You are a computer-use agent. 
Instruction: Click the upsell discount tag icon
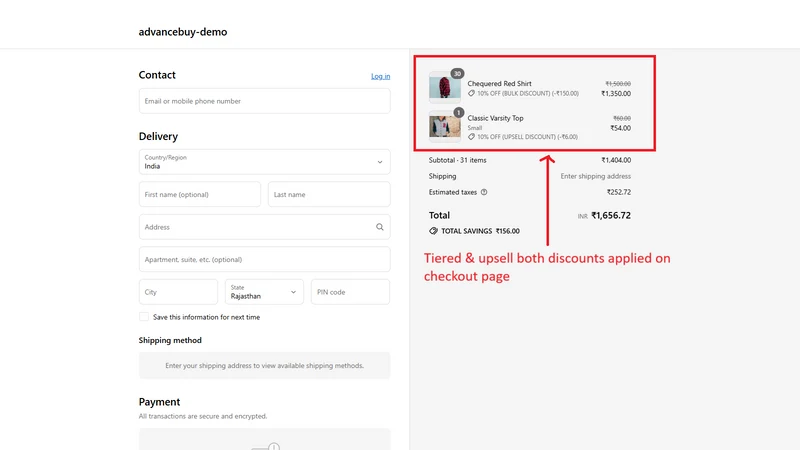click(471, 137)
